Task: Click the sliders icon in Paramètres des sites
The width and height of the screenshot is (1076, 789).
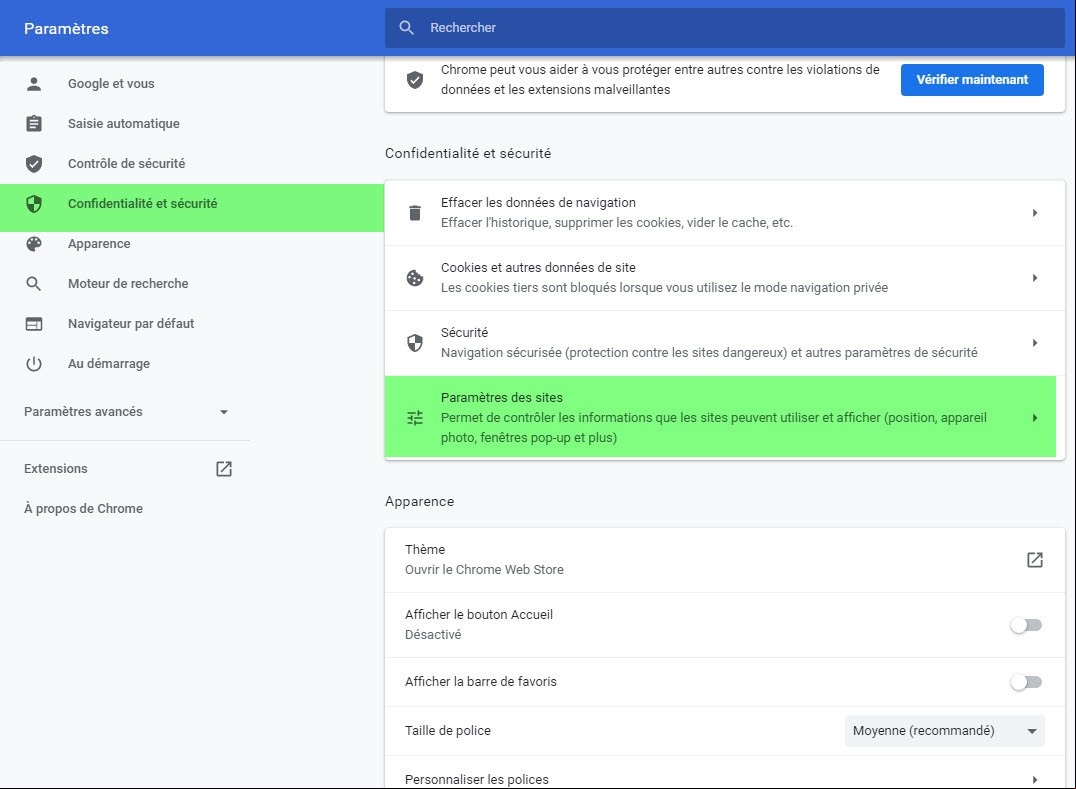Action: click(x=415, y=417)
